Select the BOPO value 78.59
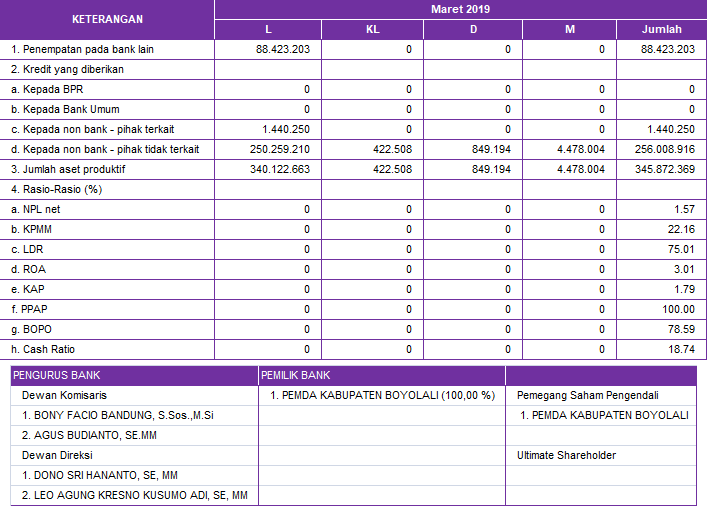 point(680,329)
